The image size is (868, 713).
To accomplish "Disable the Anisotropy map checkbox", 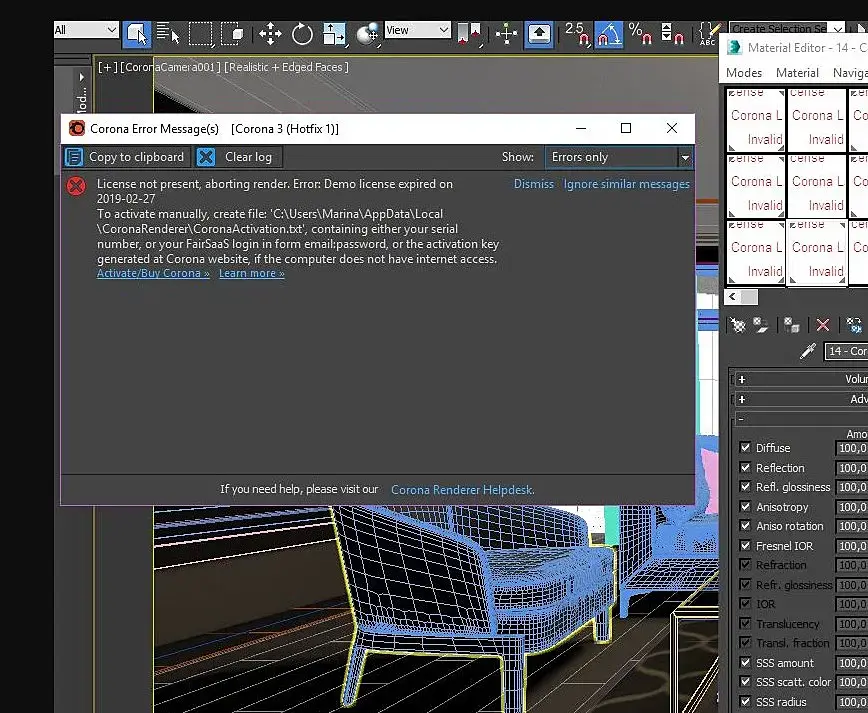I will tap(745, 507).
